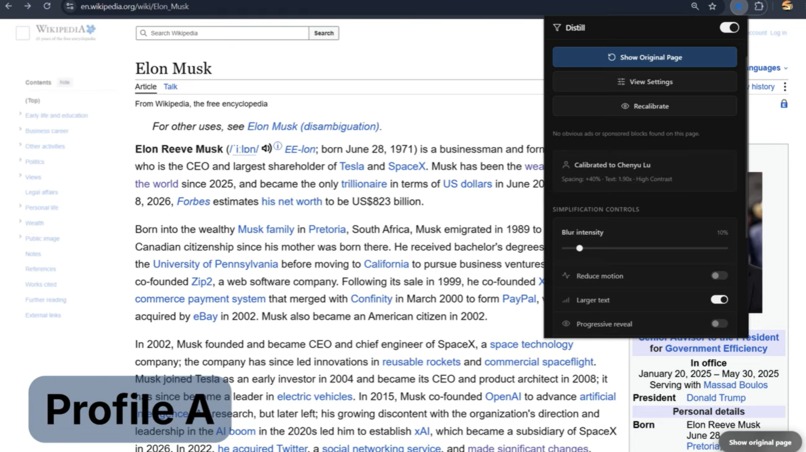
Task: Go to Notes section in contents
Action: point(33,254)
